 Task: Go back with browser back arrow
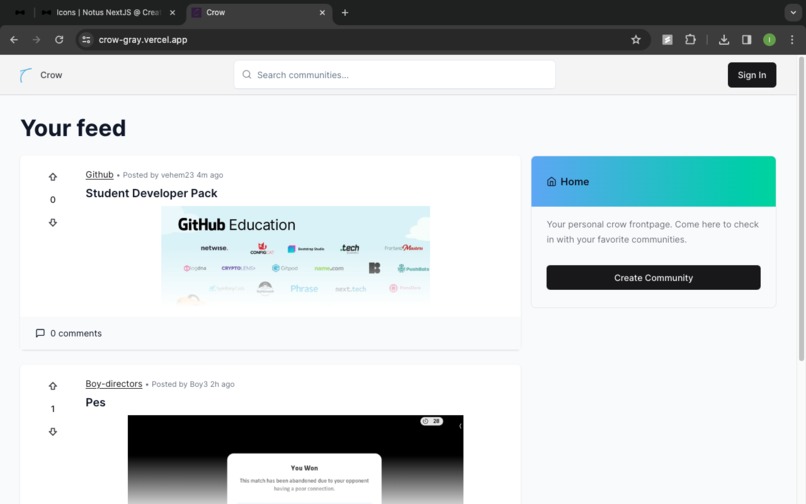[14, 40]
